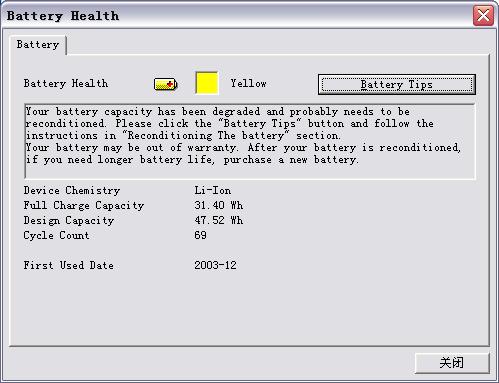The image size is (499, 383).
Task: Click the yellow health status swatch
Action: tap(207, 83)
